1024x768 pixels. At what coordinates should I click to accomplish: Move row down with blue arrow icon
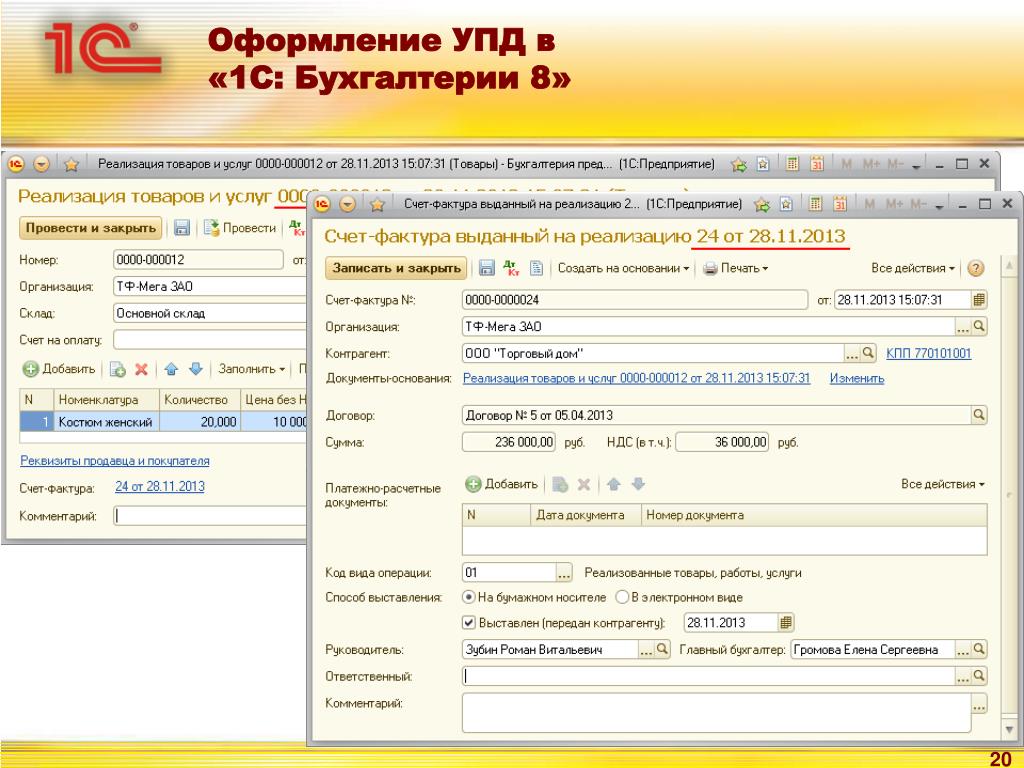tap(196, 369)
